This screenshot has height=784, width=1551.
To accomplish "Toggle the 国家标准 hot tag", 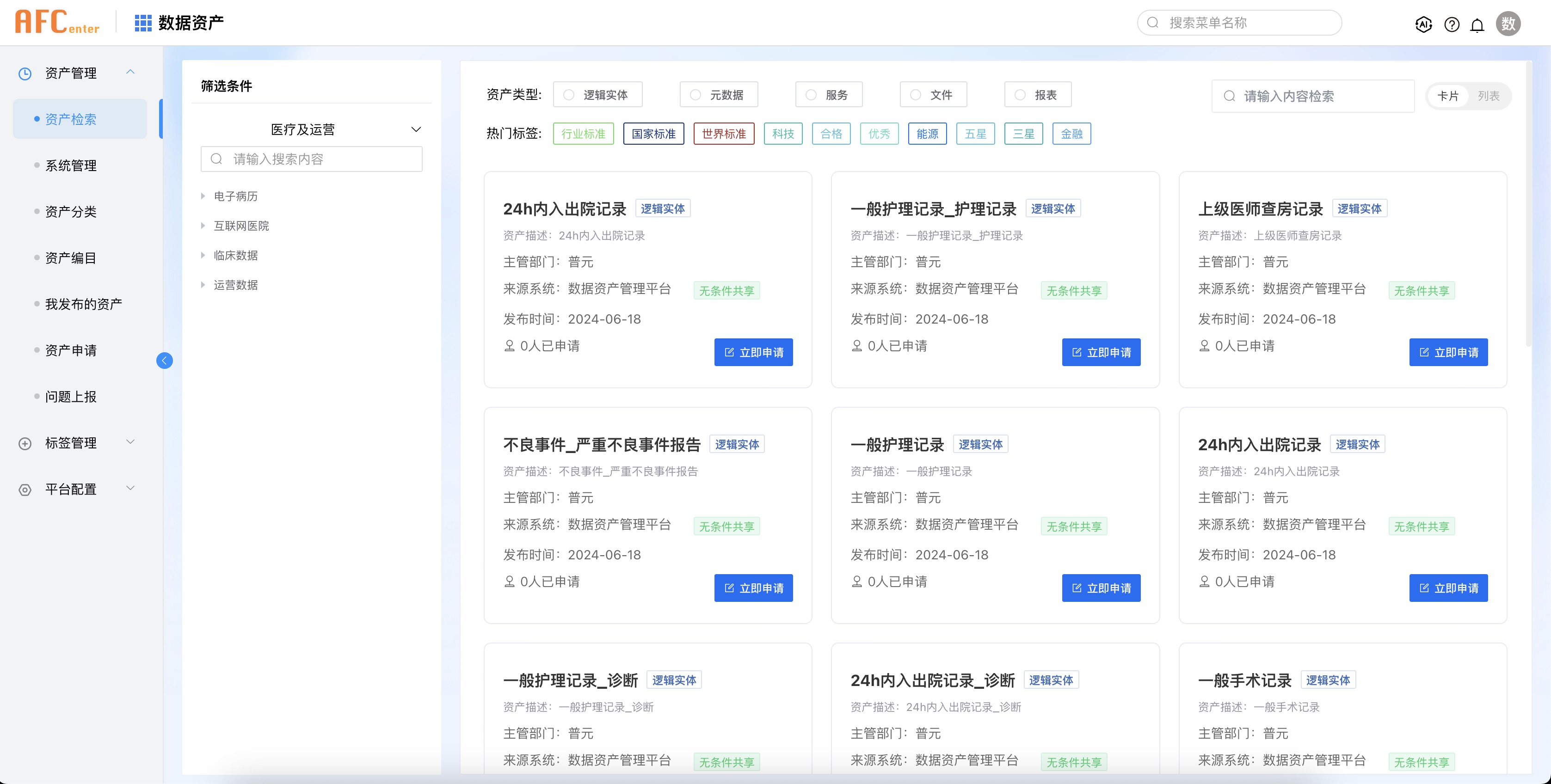I will pos(654,134).
